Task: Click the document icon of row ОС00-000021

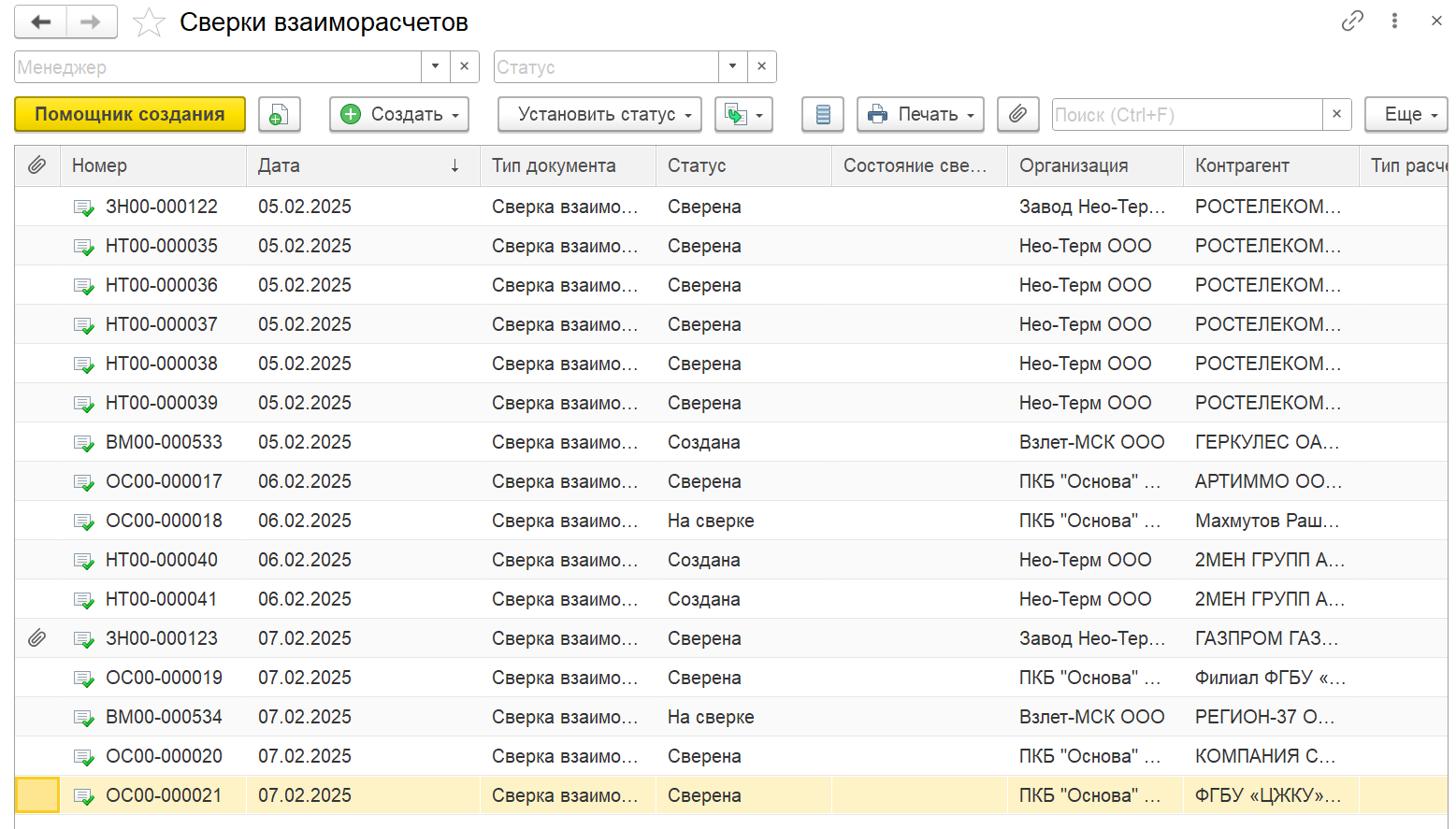Action: (x=84, y=796)
